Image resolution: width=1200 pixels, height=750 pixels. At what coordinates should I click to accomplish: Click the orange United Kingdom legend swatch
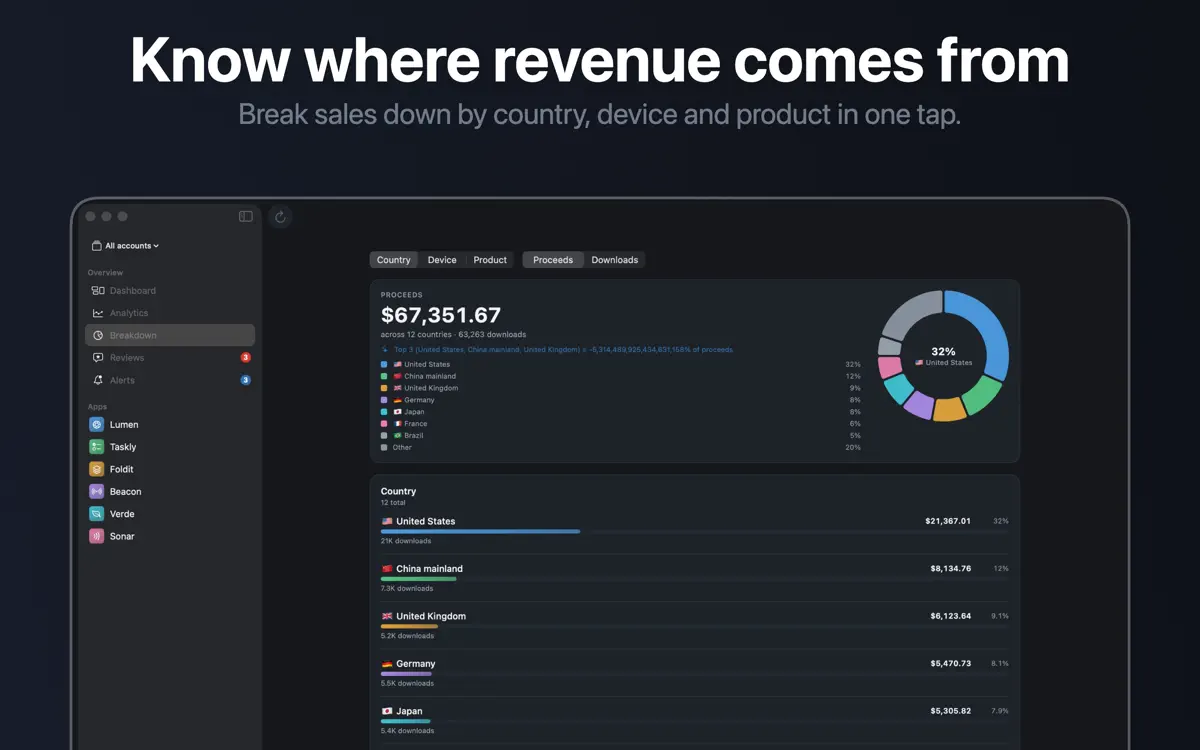(384, 388)
